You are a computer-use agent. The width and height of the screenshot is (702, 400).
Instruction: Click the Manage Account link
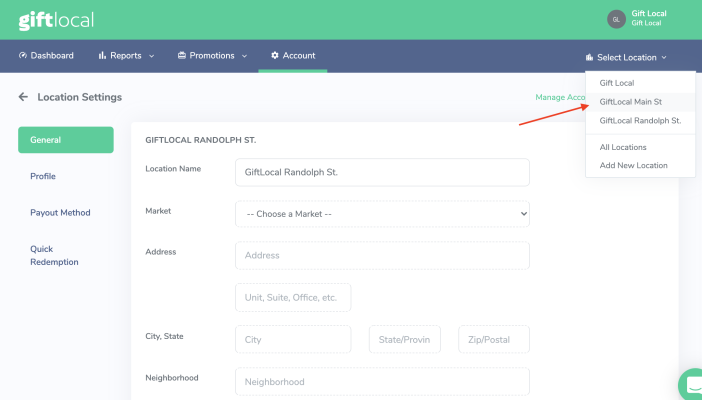(x=561, y=97)
